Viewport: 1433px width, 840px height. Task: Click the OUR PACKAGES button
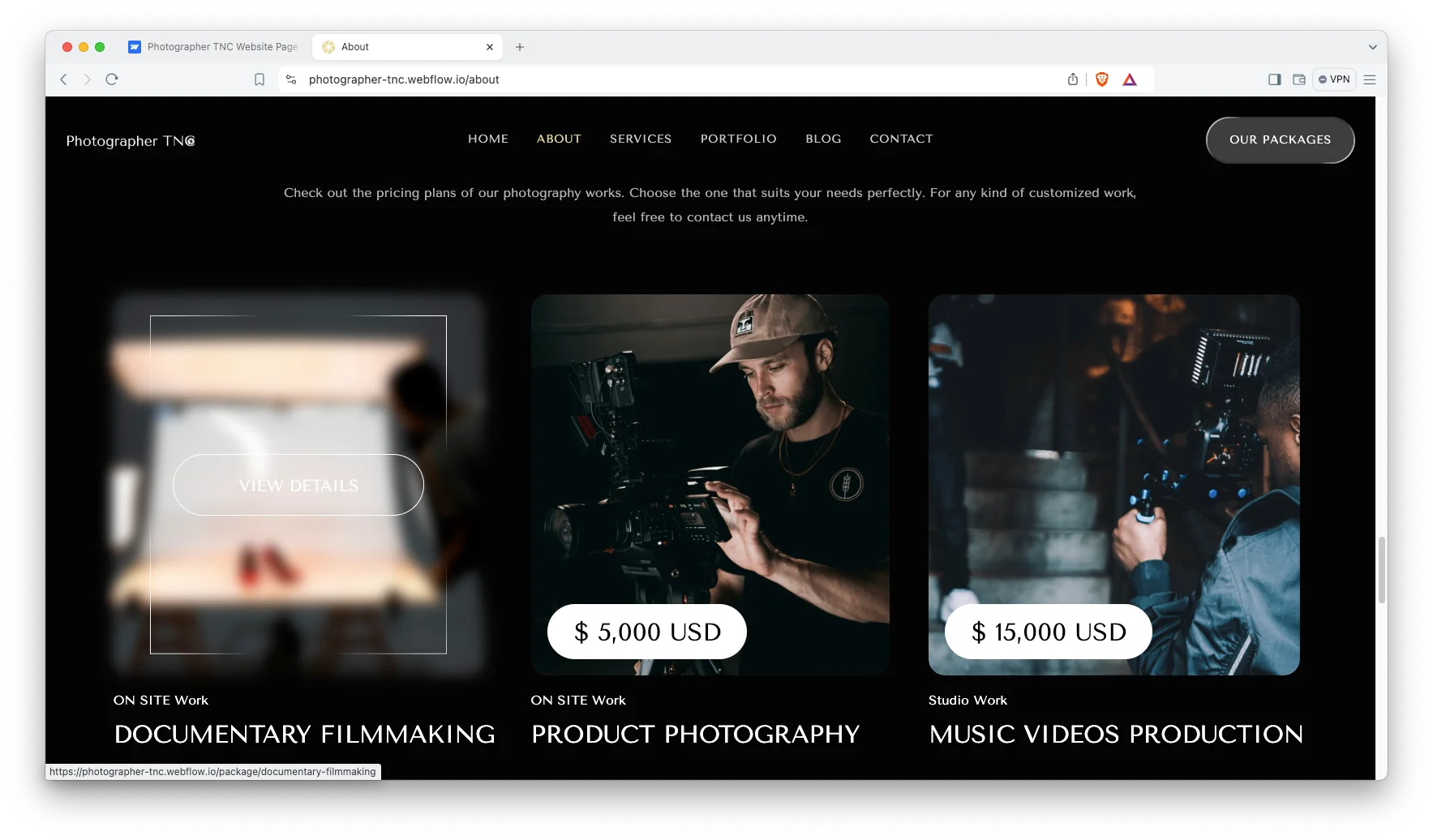coord(1281,139)
